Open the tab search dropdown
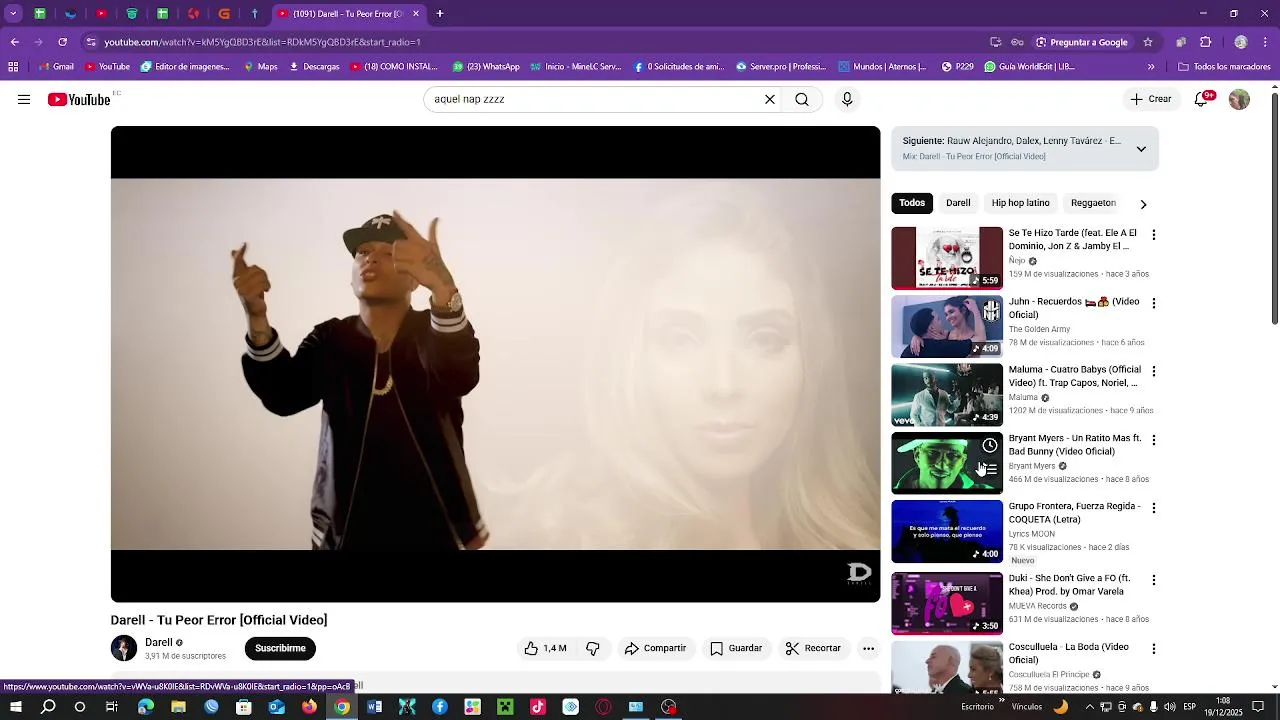 [13, 14]
